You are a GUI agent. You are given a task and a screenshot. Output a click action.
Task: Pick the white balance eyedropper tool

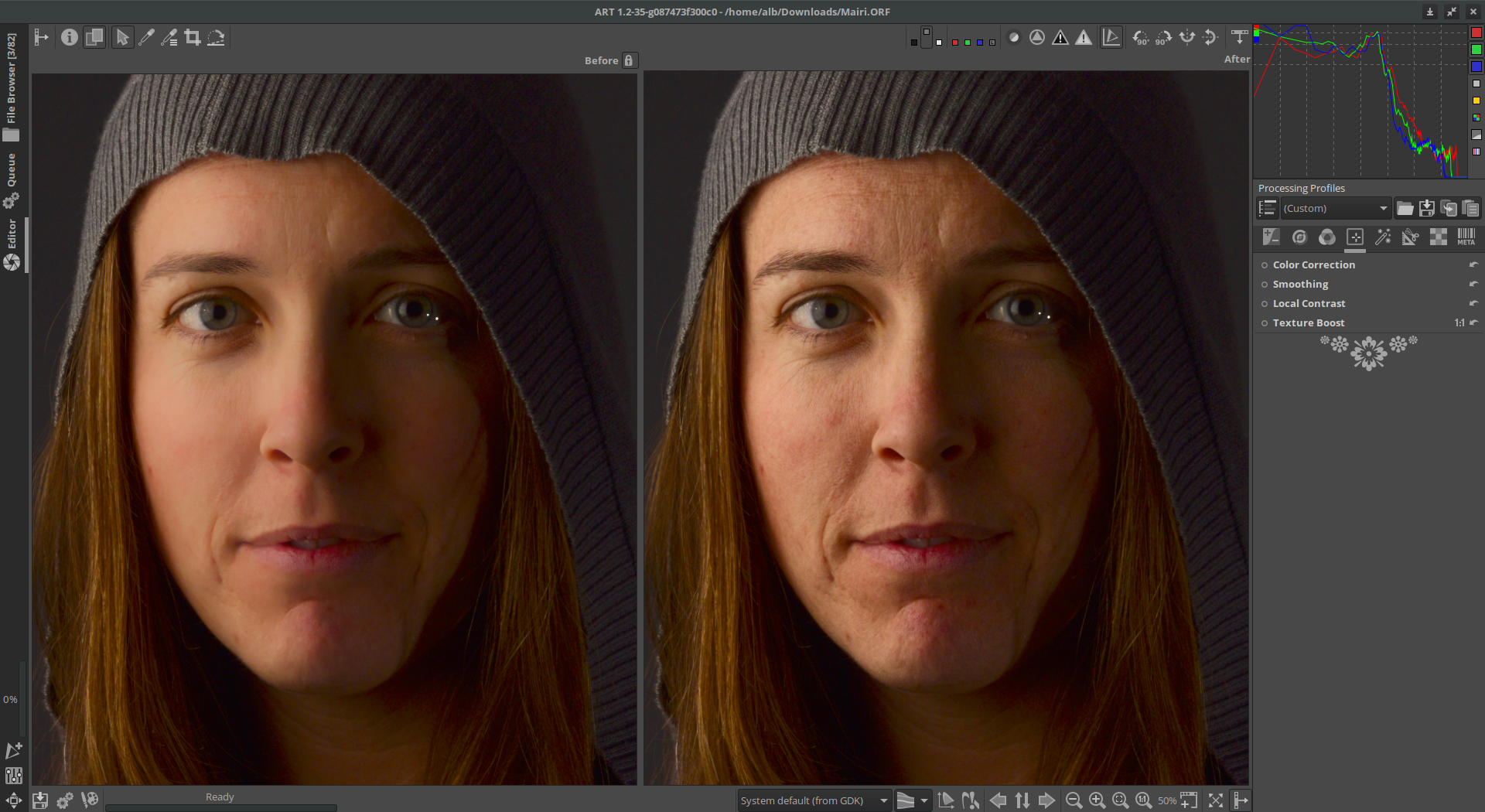pyautogui.click(x=146, y=37)
